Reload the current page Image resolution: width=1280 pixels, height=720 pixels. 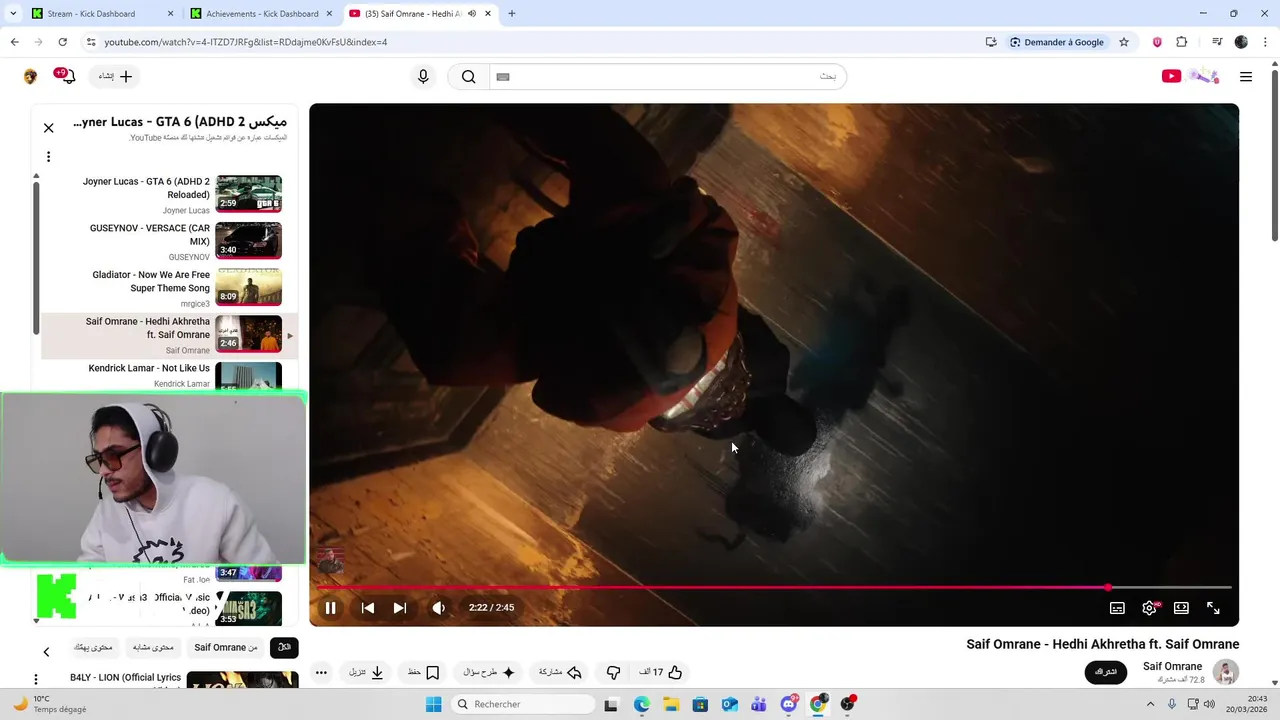coord(62,42)
